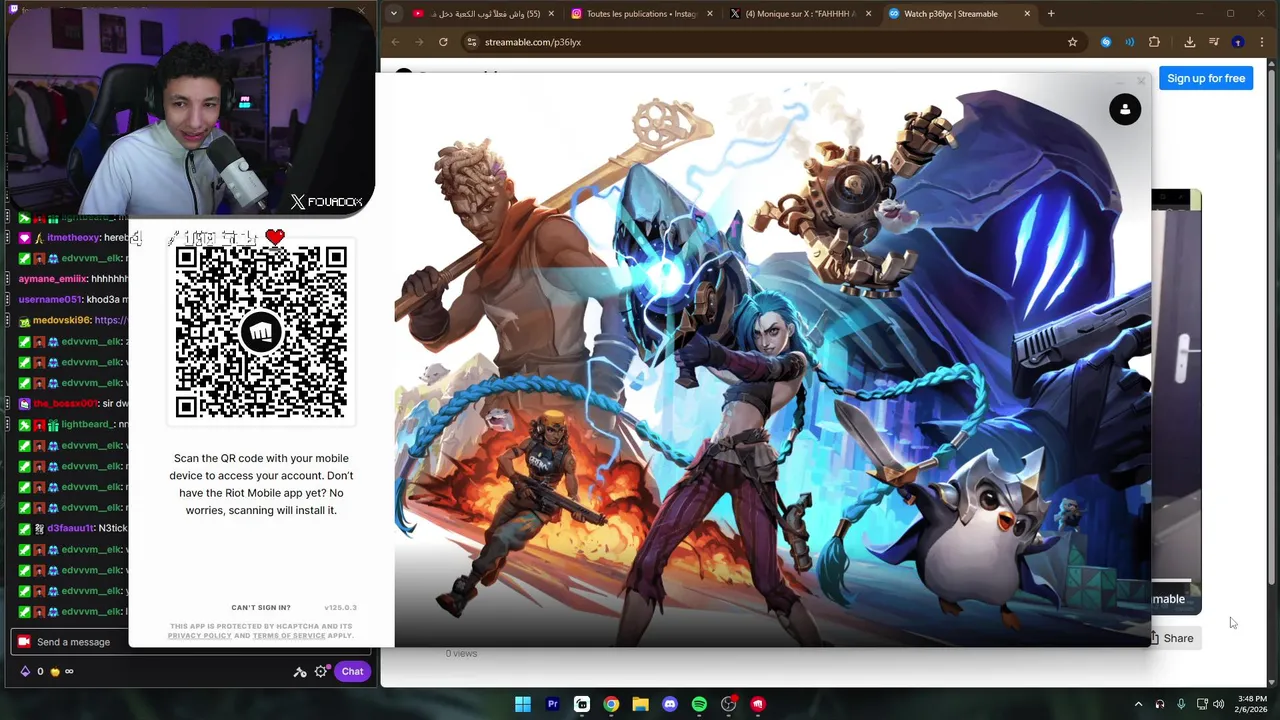Go back in browser history

pos(395,42)
